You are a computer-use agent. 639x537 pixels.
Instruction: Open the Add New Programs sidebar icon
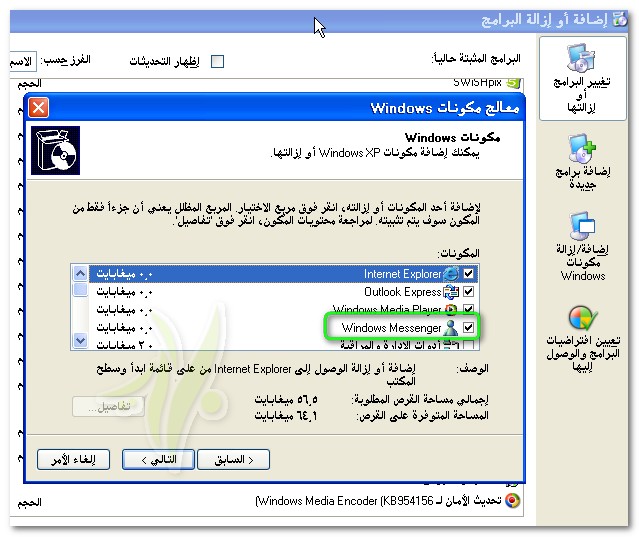582,149
